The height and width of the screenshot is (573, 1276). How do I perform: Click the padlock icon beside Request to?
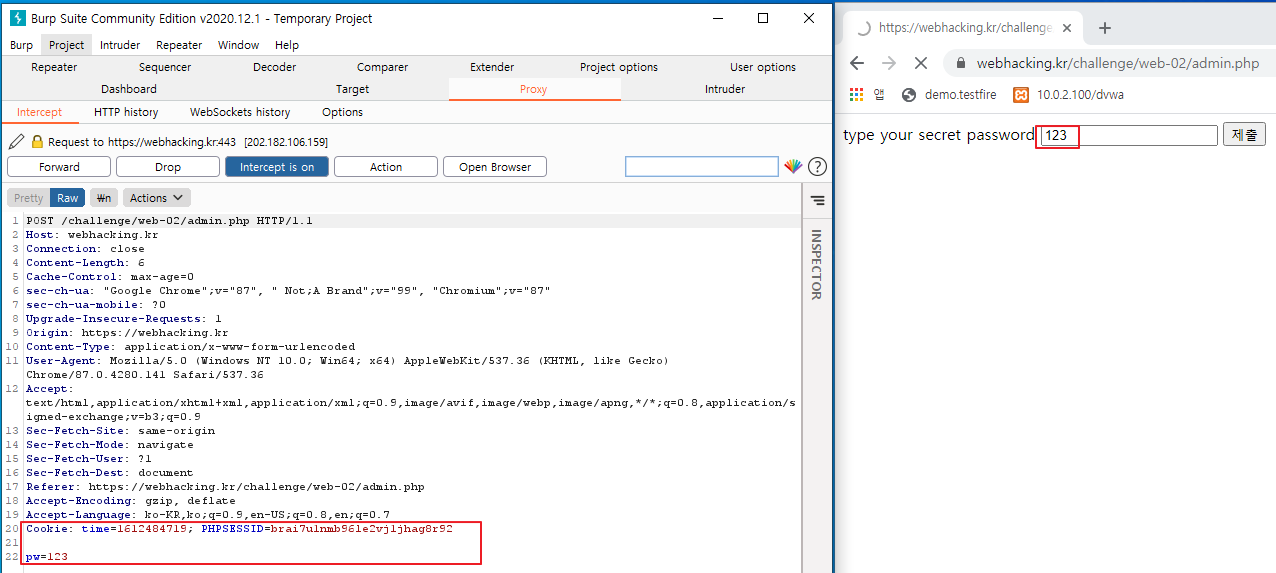(x=37, y=142)
